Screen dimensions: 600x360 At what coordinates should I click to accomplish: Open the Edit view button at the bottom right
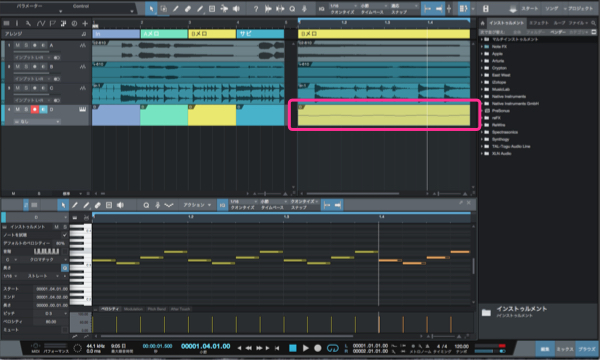[x=545, y=349]
